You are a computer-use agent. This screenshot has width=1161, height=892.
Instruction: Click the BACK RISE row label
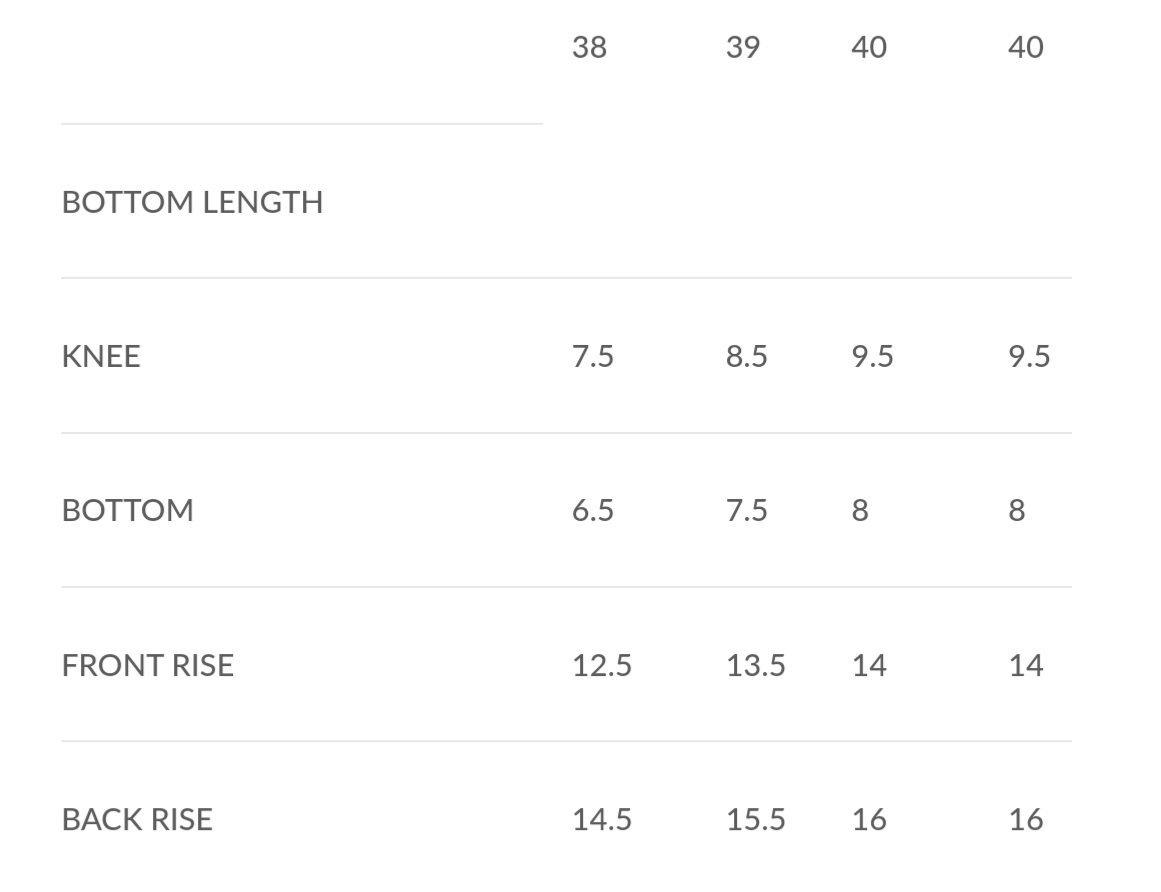click(137, 819)
